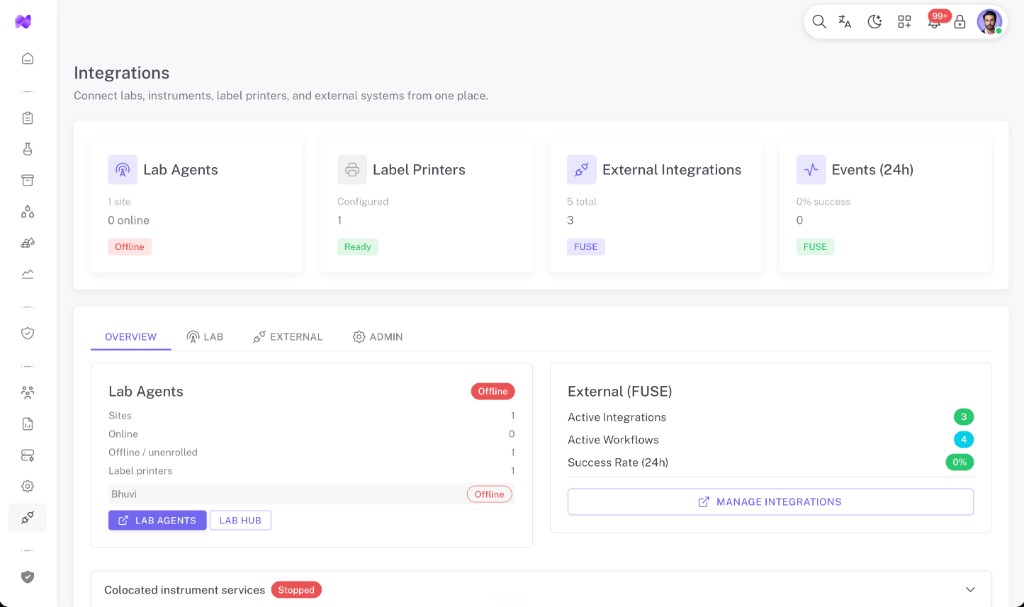Click the Success Rate 0% badge
1024x607 pixels.
tap(959, 462)
